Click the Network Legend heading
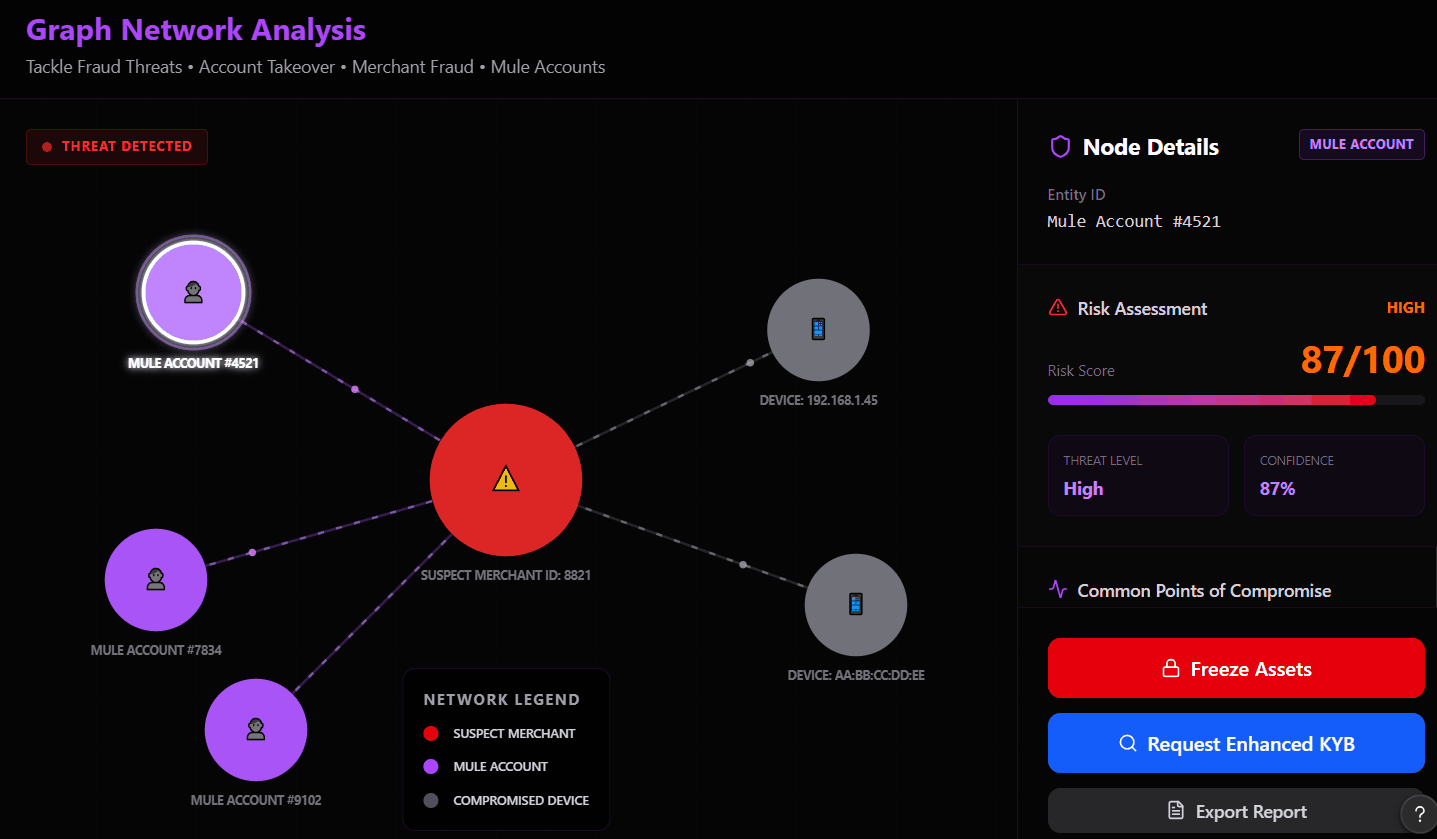This screenshot has width=1437, height=839. [502, 700]
